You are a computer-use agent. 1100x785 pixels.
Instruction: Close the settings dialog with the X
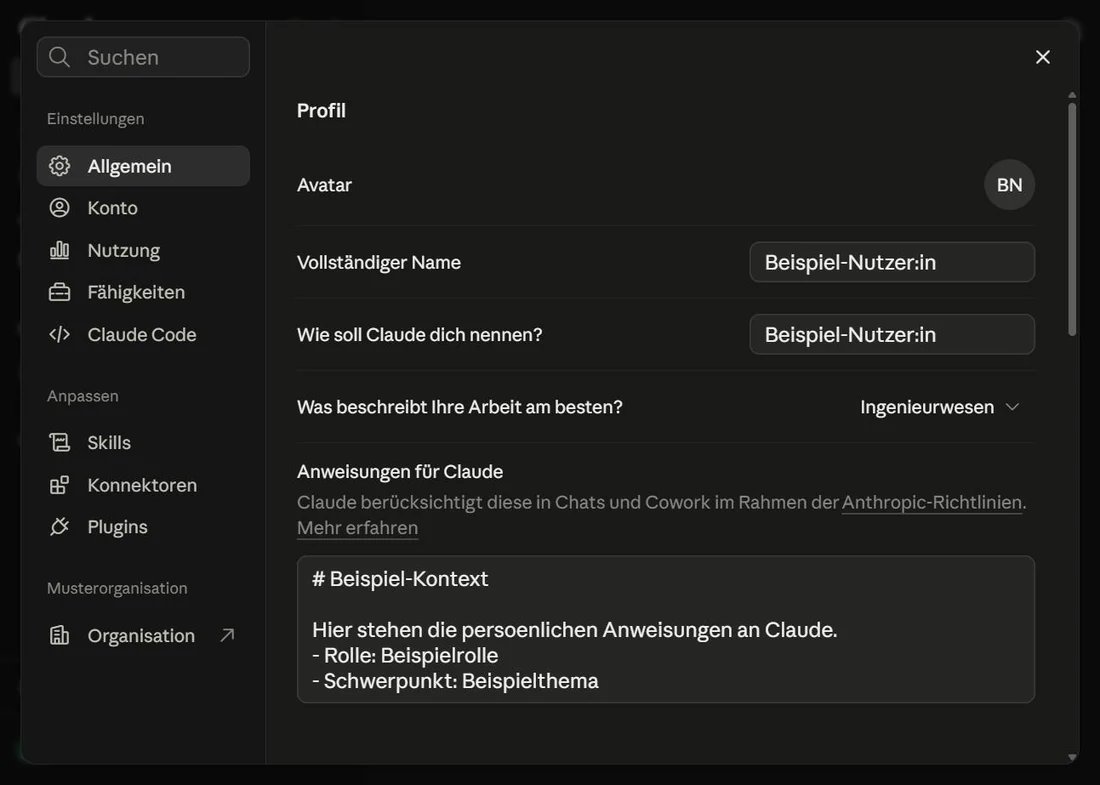coord(1042,57)
